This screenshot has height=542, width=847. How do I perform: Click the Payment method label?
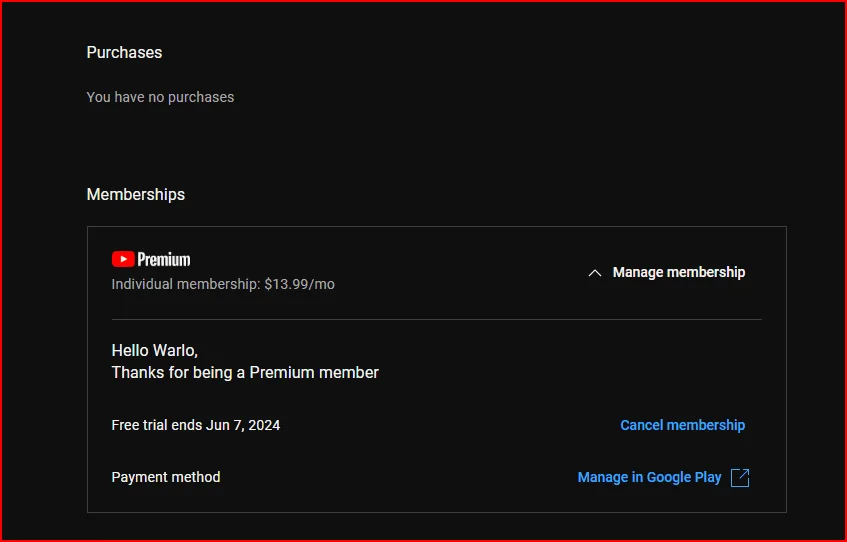point(166,477)
